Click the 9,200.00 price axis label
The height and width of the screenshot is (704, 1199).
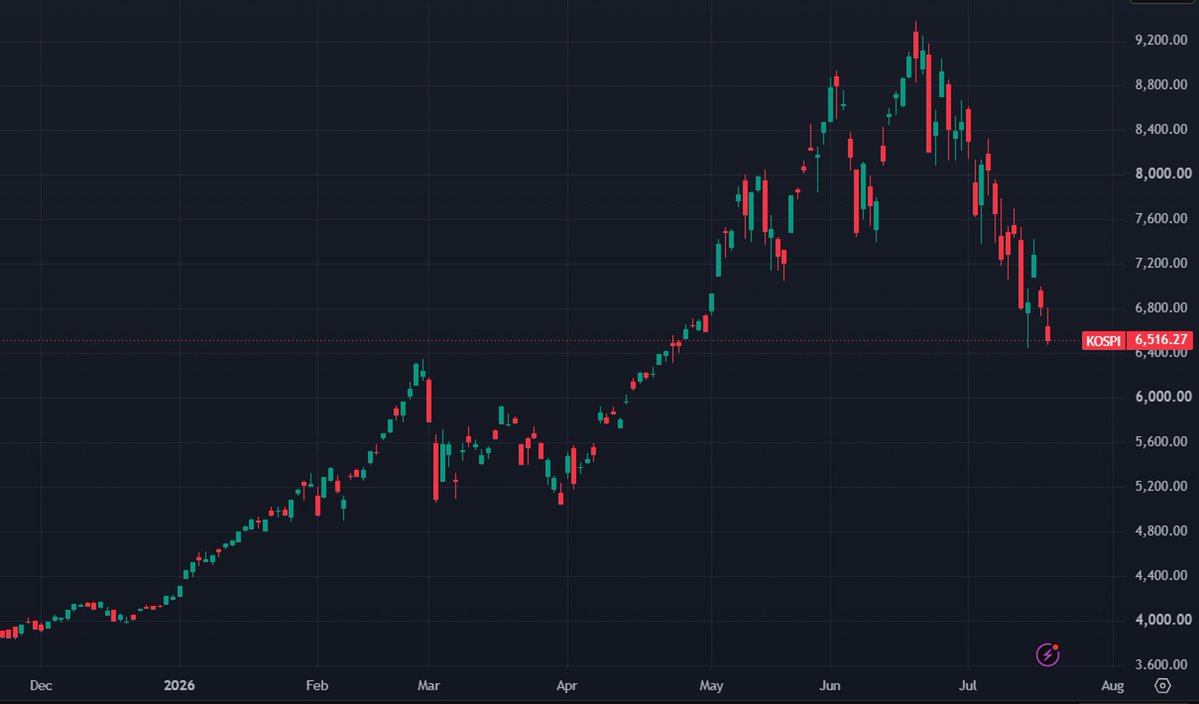tap(1161, 40)
